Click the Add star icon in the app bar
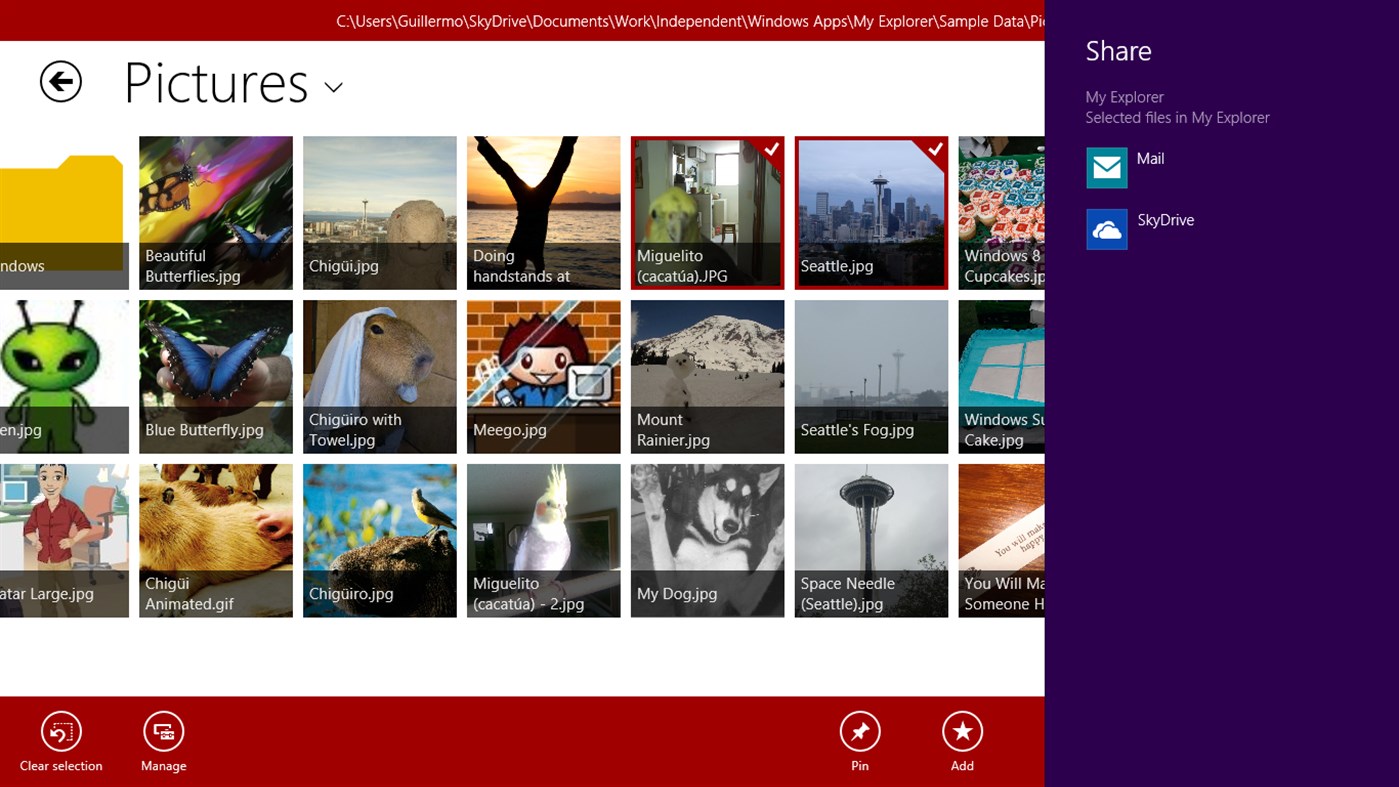The width and height of the screenshot is (1399, 787). pyautogui.click(x=962, y=731)
